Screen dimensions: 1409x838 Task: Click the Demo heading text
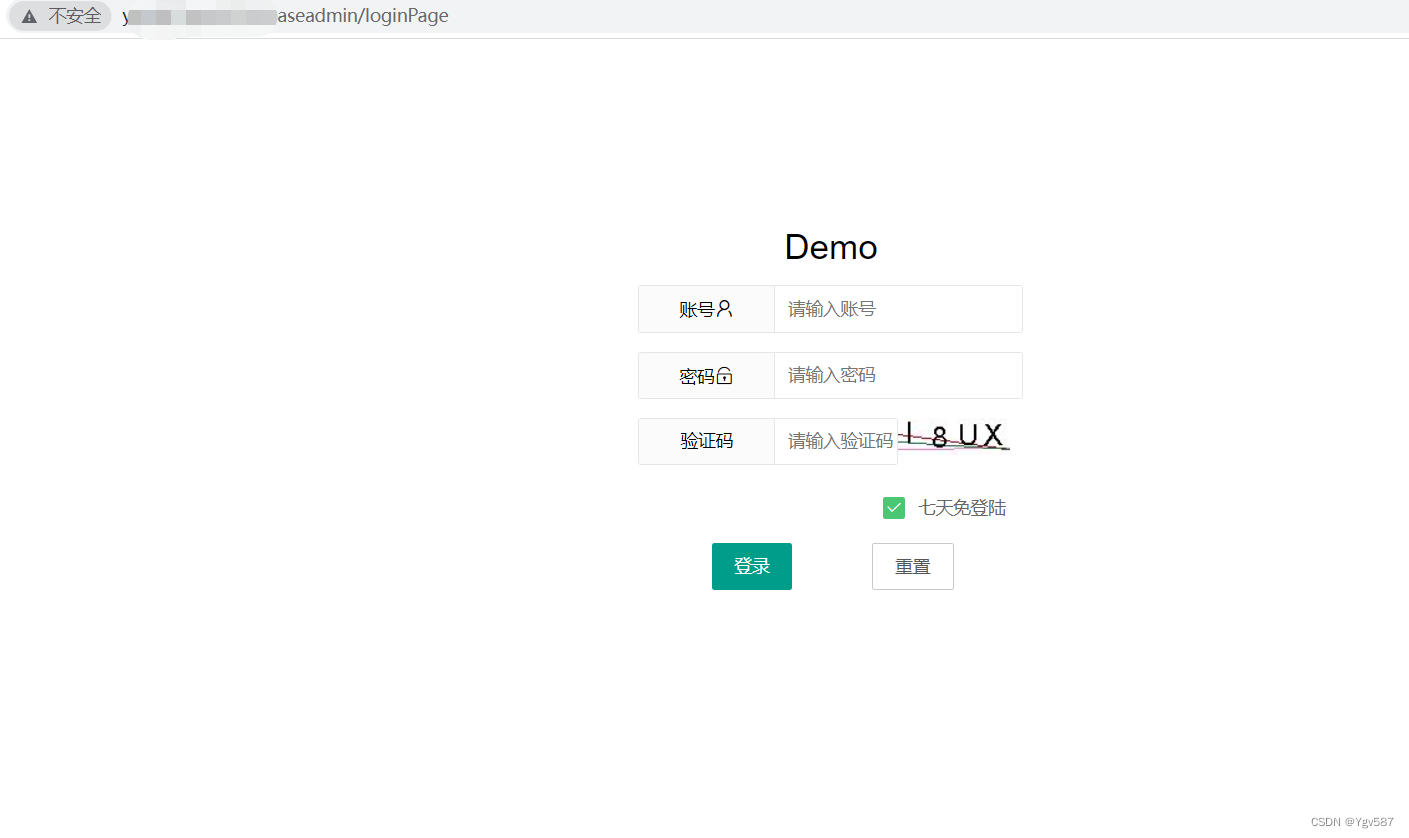point(831,247)
